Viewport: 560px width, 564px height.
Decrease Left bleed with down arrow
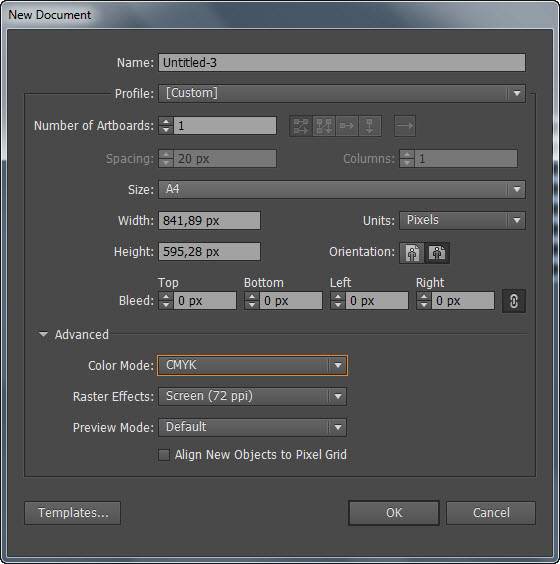click(338, 305)
